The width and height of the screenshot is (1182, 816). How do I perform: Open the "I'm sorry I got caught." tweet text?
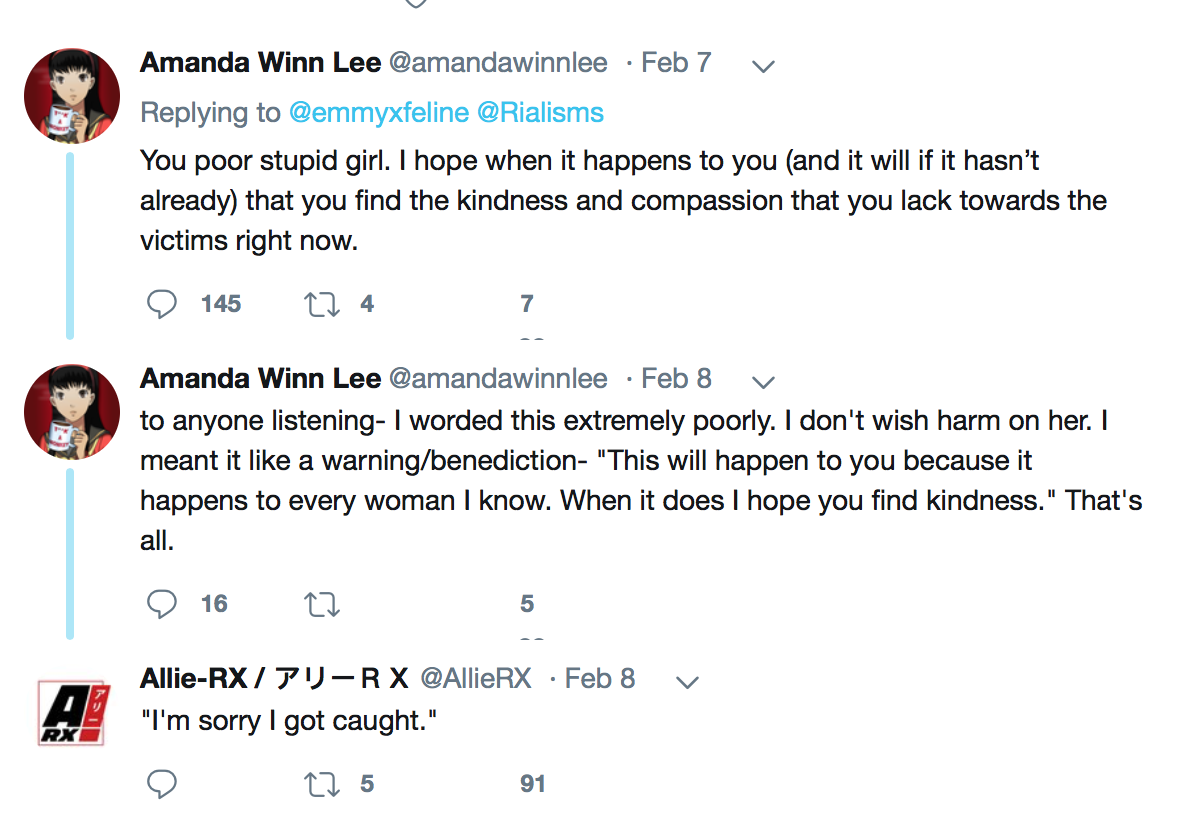point(290,721)
